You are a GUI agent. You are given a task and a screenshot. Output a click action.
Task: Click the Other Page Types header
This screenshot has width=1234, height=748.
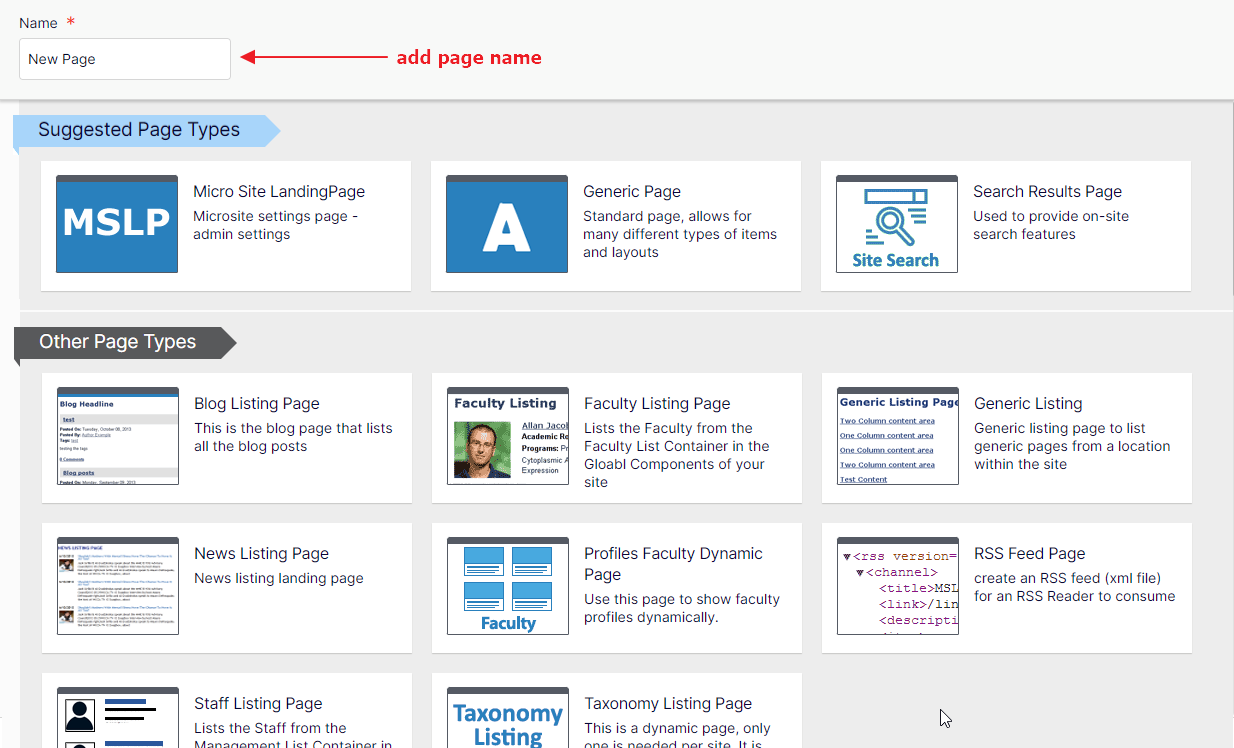[x=118, y=342]
